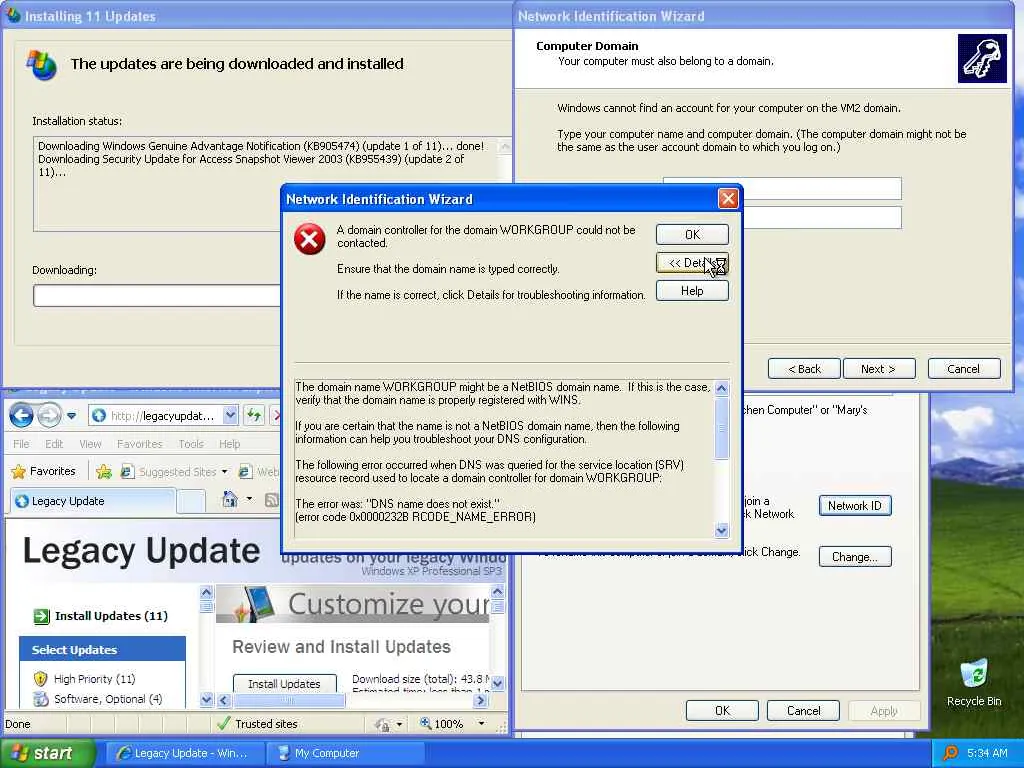Image resolution: width=1024 pixels, height=768 pixels.
Task: Switch to My Computer taskbar button
Action: 345,753
